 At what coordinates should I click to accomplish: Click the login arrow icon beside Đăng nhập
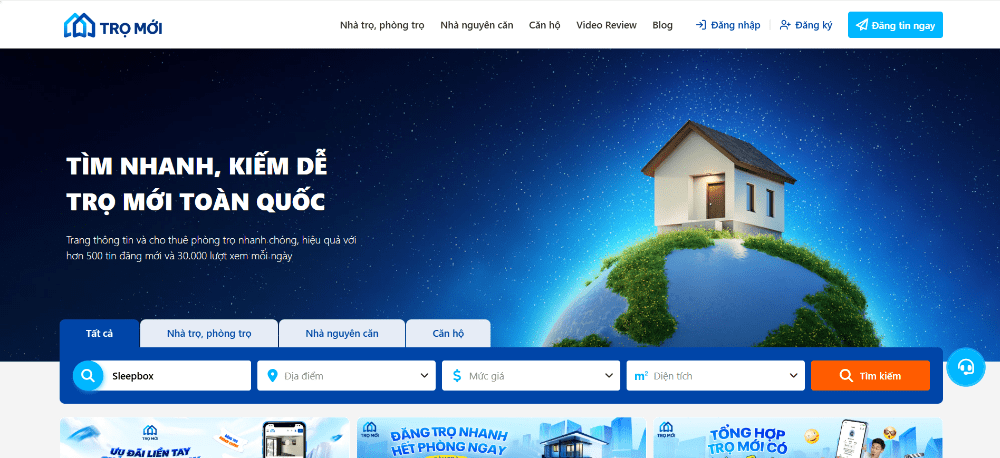tap(701, 25)
